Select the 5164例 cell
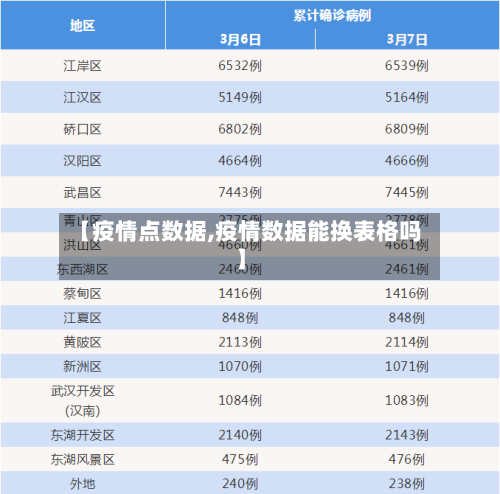The height and width of the screenshot is (494, 500). click(x=407, y=97)
